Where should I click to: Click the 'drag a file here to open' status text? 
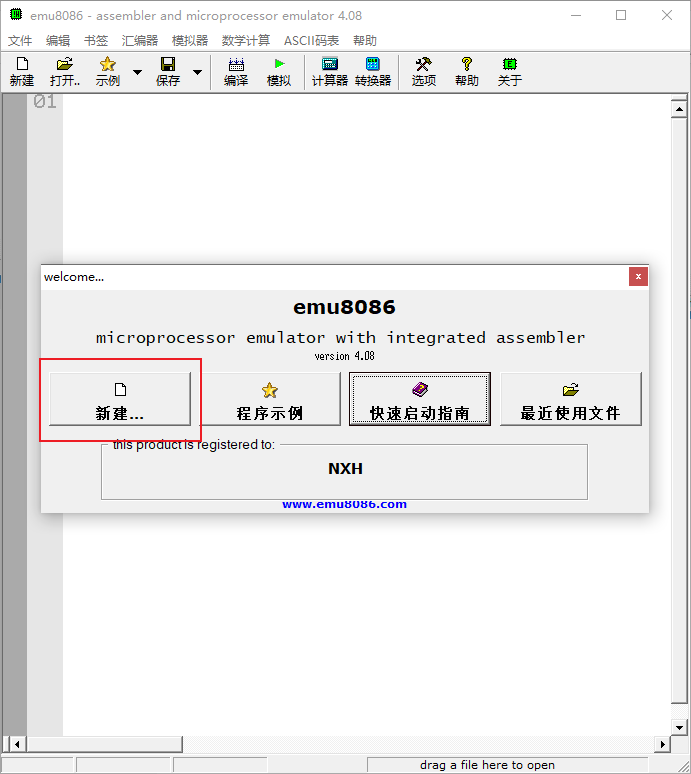pos(487,765)
